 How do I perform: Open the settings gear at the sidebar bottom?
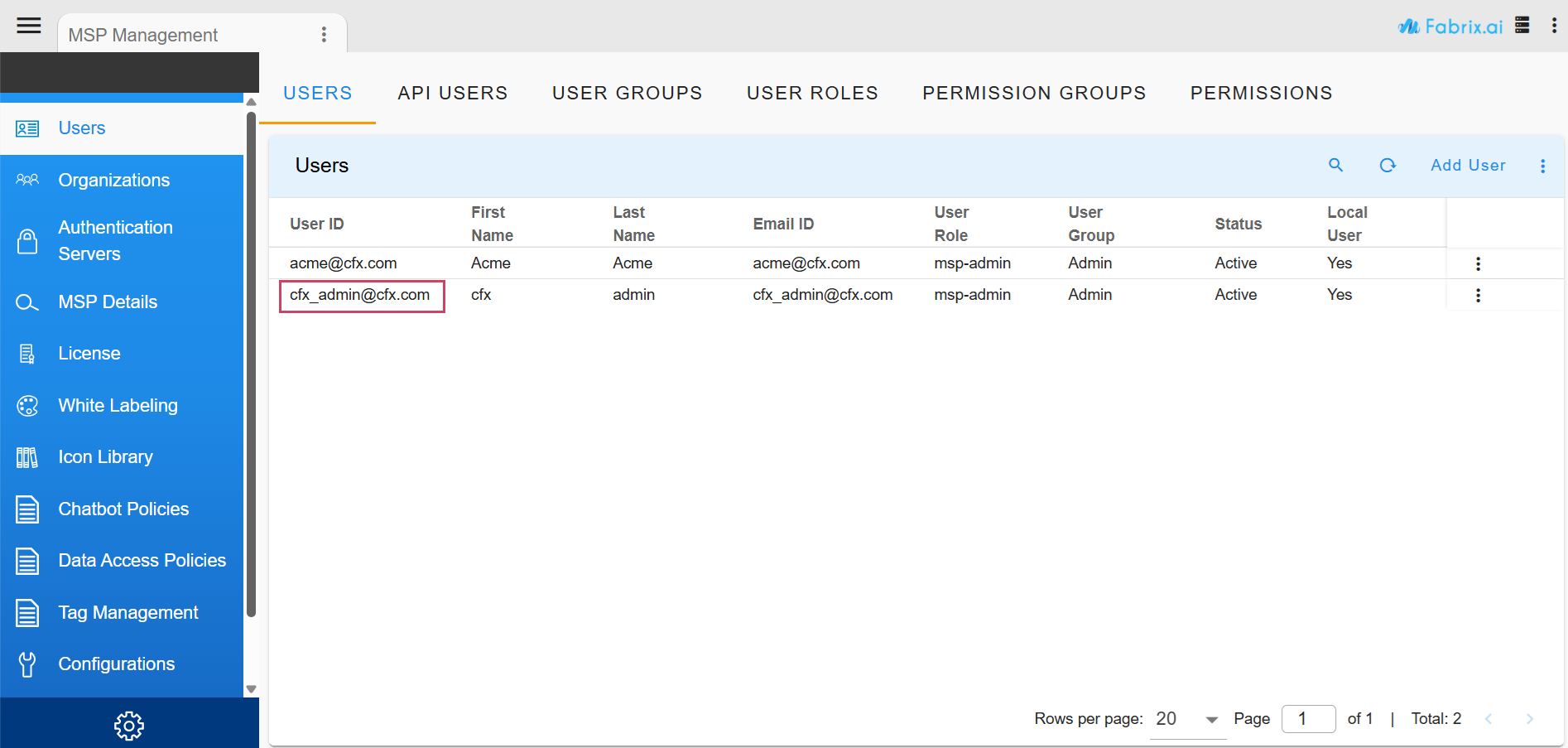[129, 725]
